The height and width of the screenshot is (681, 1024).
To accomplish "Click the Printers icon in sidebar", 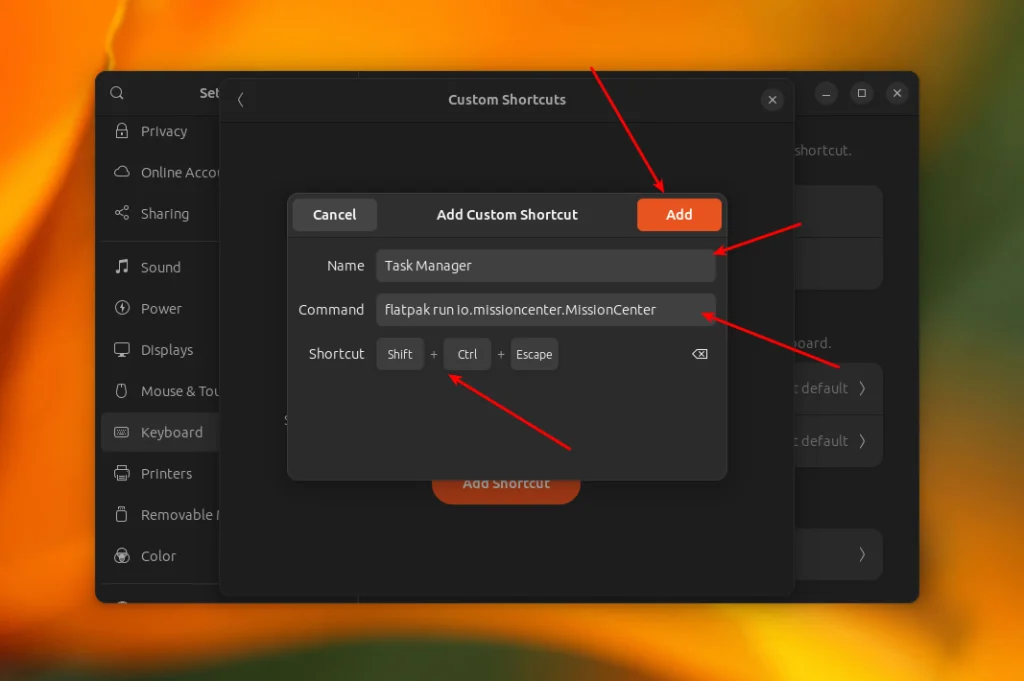I will (x=121, y=473).
